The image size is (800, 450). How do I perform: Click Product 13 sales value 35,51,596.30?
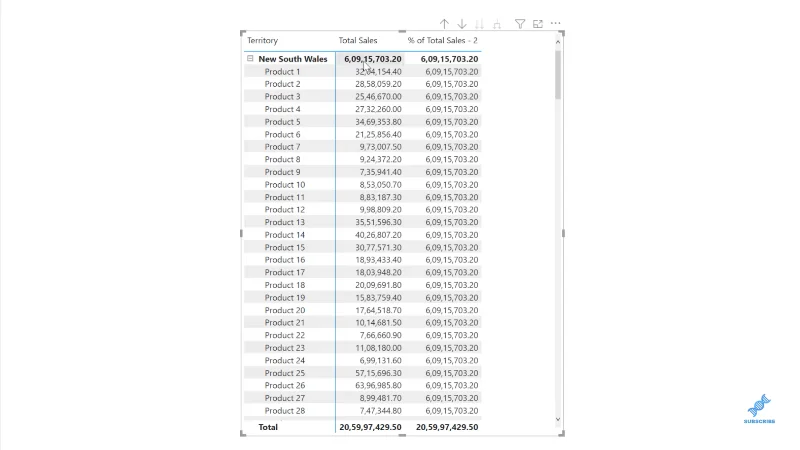point(378,222)
